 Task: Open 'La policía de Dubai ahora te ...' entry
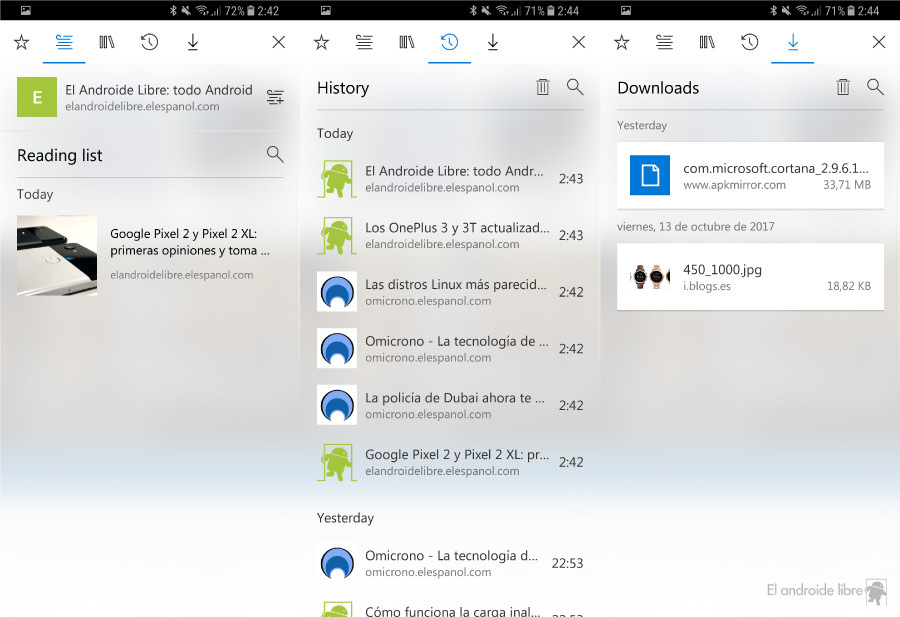click(x=450, y=405)
